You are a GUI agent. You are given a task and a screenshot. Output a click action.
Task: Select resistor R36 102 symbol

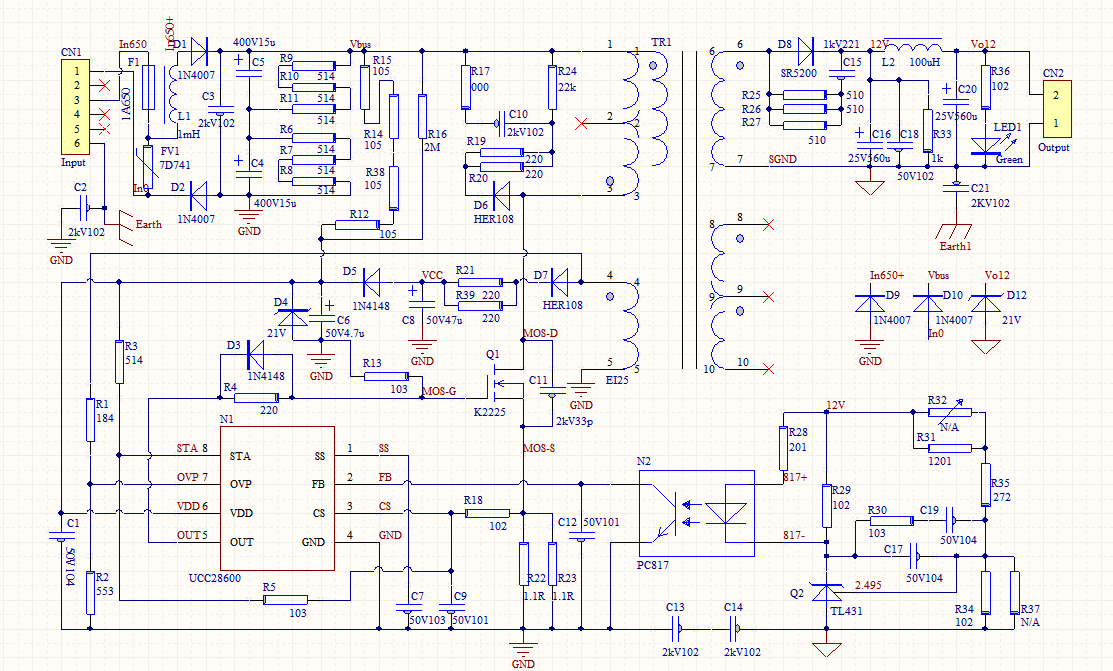point(985,87)
